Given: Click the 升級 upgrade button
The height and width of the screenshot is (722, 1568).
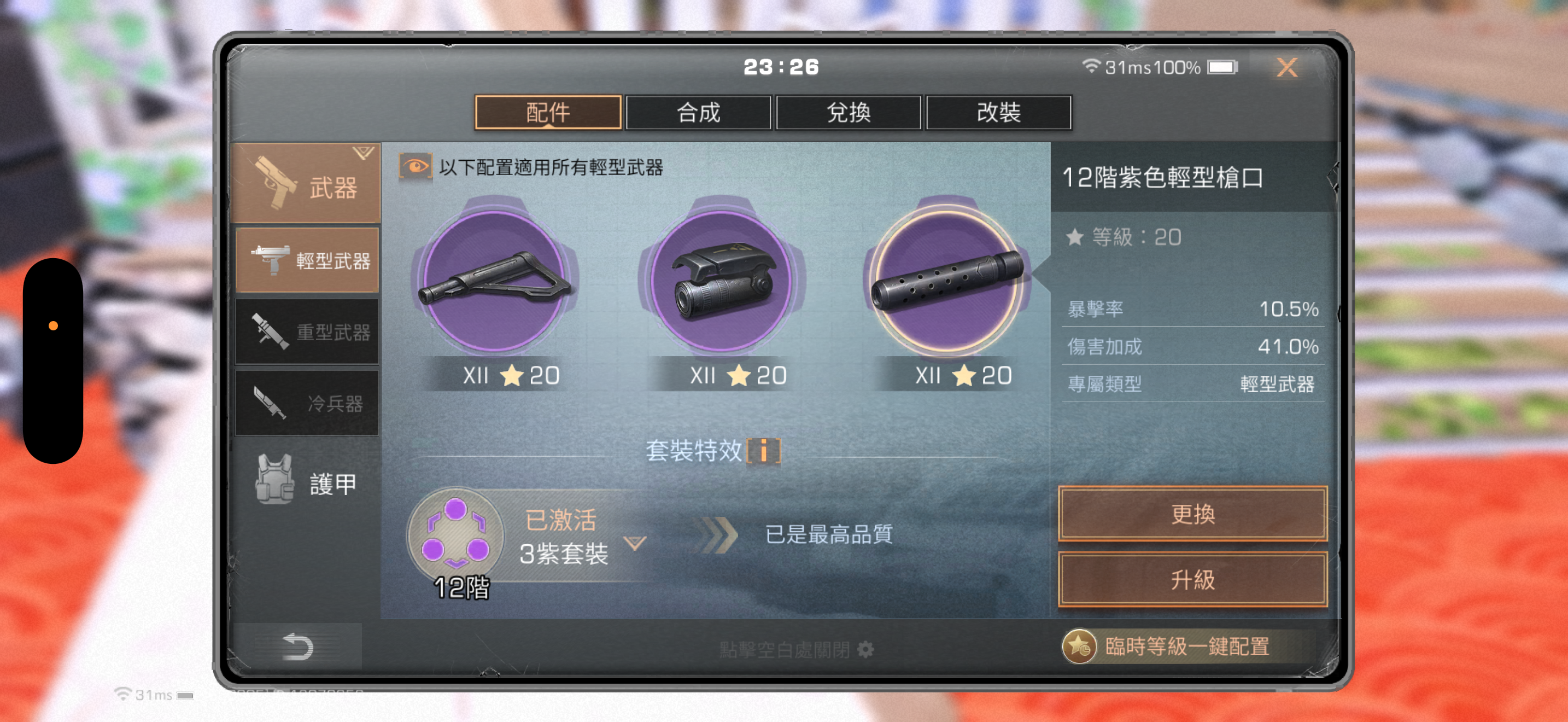Looking at the screenshot, I should click(1192, 580).
